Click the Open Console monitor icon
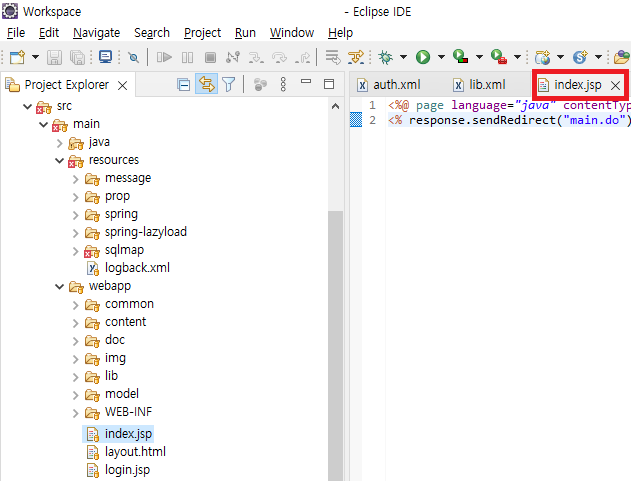This screenshot has height=481, width=631. click(105, 58)
